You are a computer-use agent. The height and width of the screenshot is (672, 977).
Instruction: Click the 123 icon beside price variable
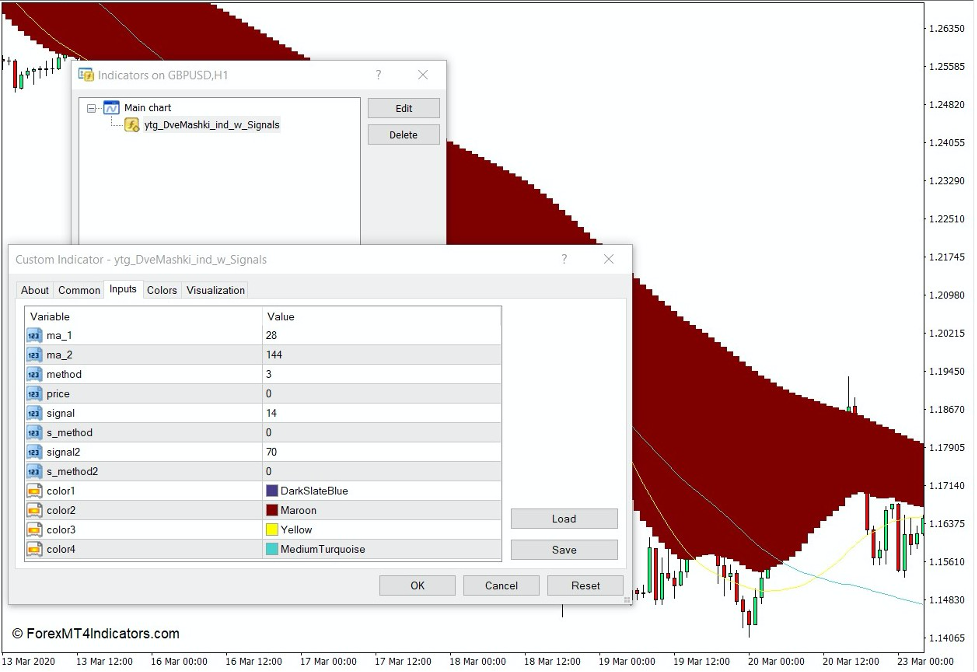point(33,394)
